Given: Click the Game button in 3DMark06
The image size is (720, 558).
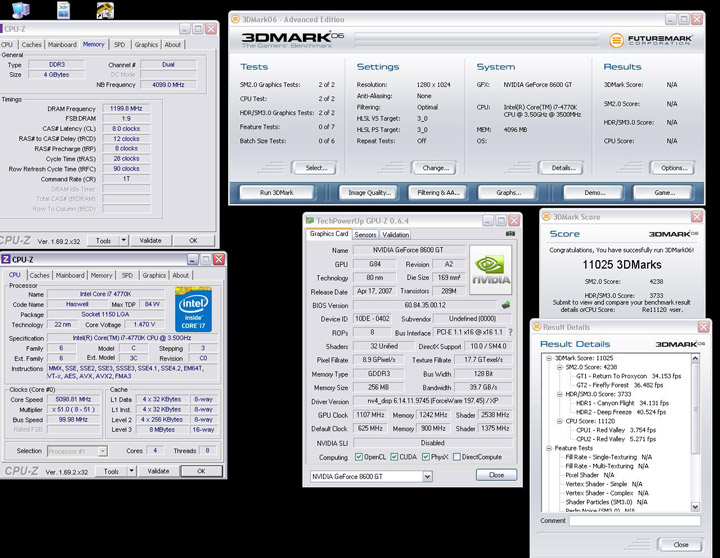Looking at the screenshot, I should [x=664, y=192].
